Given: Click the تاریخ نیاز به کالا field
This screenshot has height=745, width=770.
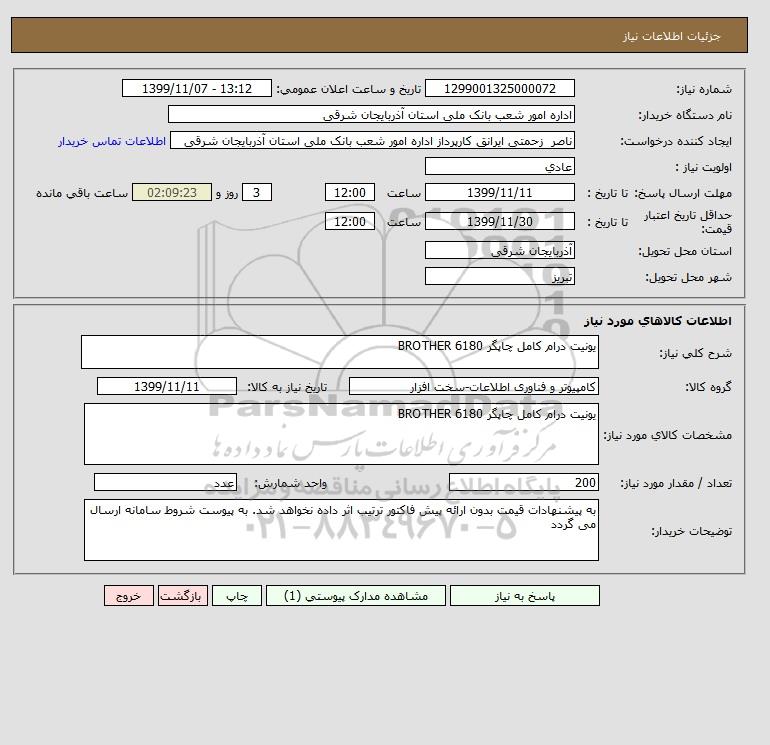Looking at the screenshot, I should (167, 386).
